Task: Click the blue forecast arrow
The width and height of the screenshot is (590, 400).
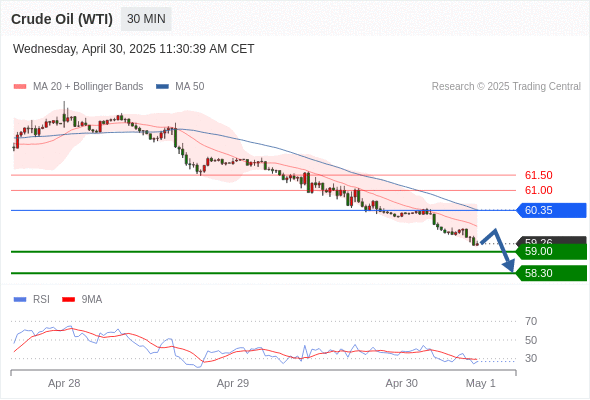Action: point(499,249)
